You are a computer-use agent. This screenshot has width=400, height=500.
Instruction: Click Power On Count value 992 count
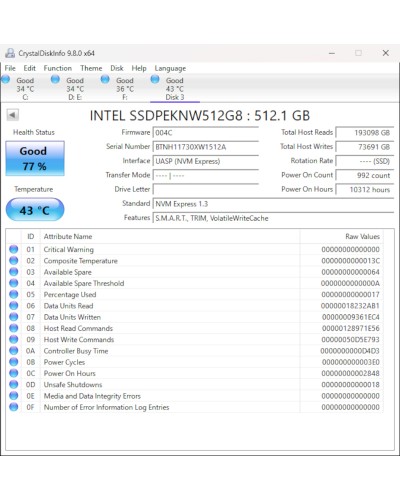pyautogui.click(x=365, y=175)
